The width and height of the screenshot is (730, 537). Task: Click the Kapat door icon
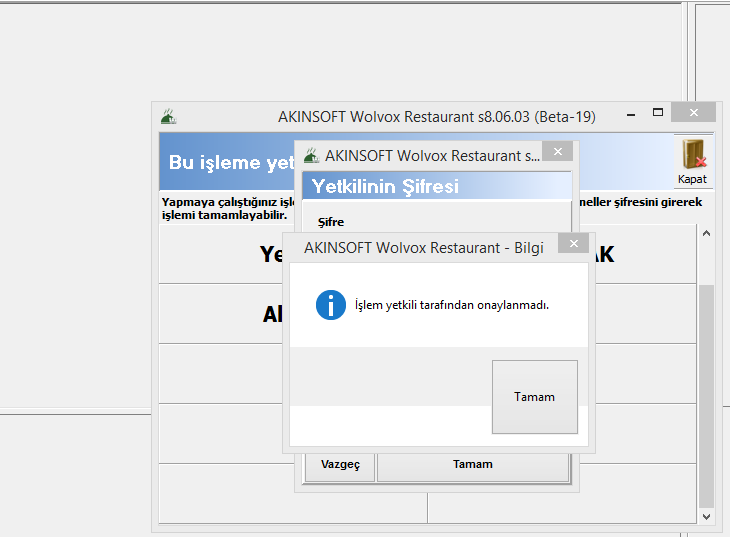coord(693,161)
